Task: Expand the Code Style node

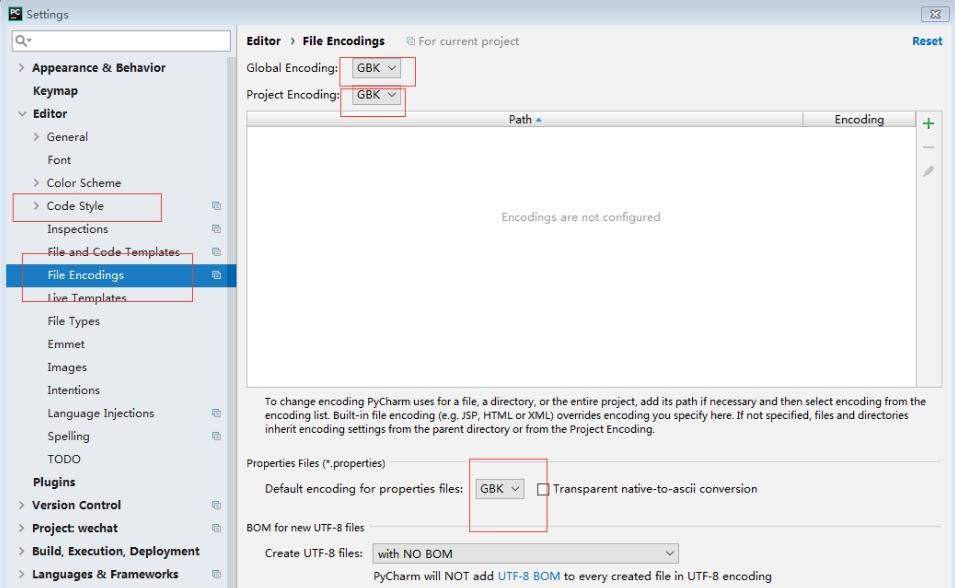Action: [x=36, y=206]
